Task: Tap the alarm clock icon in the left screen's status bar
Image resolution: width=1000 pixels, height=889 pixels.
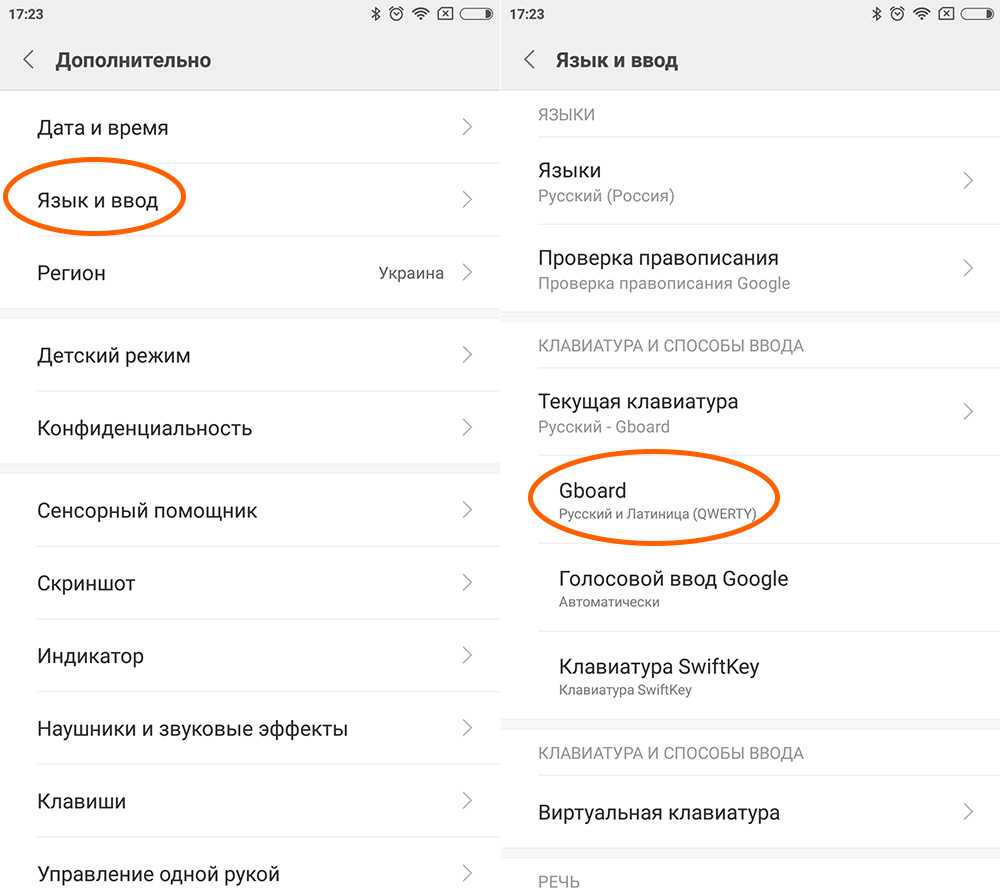Action: (397, 14)
